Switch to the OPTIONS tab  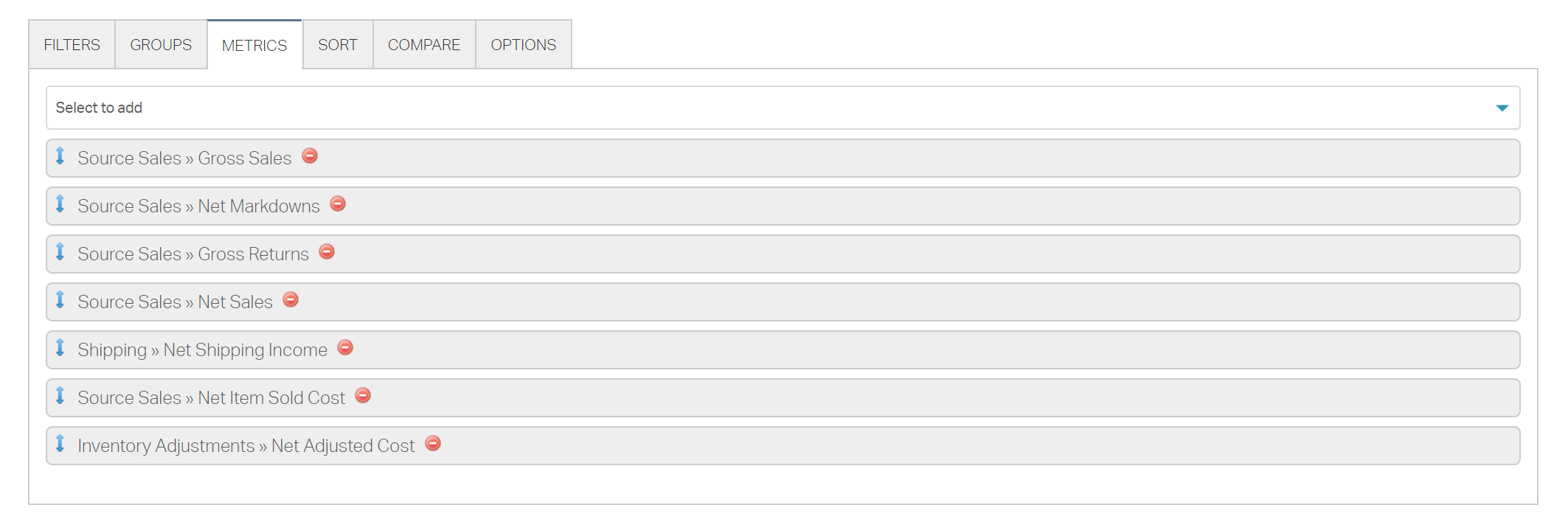524,45
